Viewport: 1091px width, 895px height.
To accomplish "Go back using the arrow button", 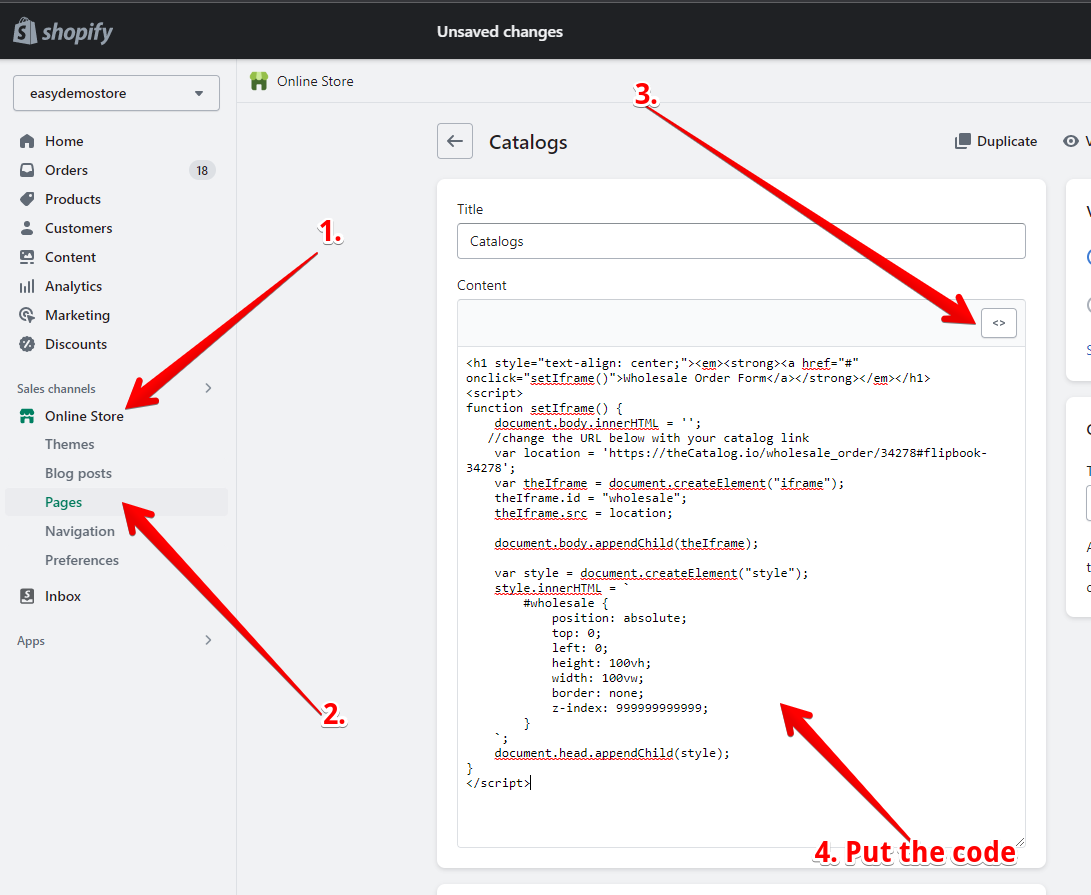I will click(x=455, y=141).
